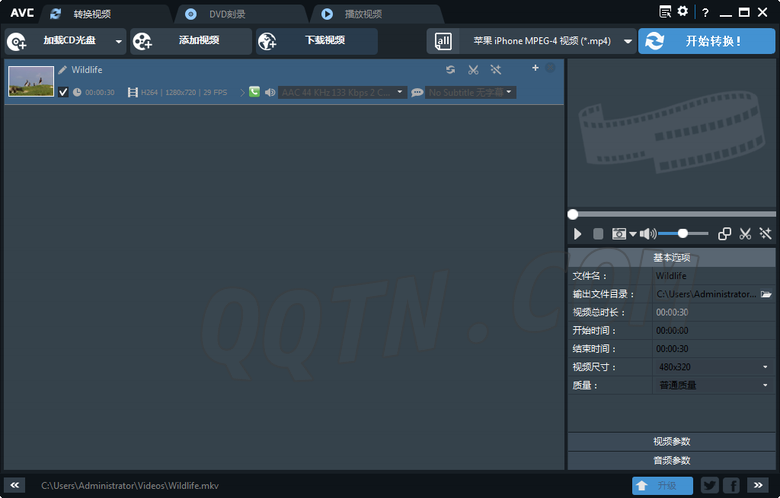
Task: Click the pencil icon to rename Wildlife
Action: (62, 70)
